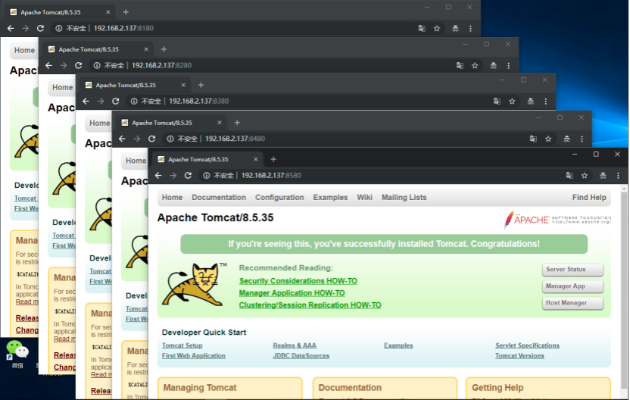Open Clustering/Session Replication HOW-TO link
The height and width of the screenshot is (400, 630).
(x=310, y=305)
